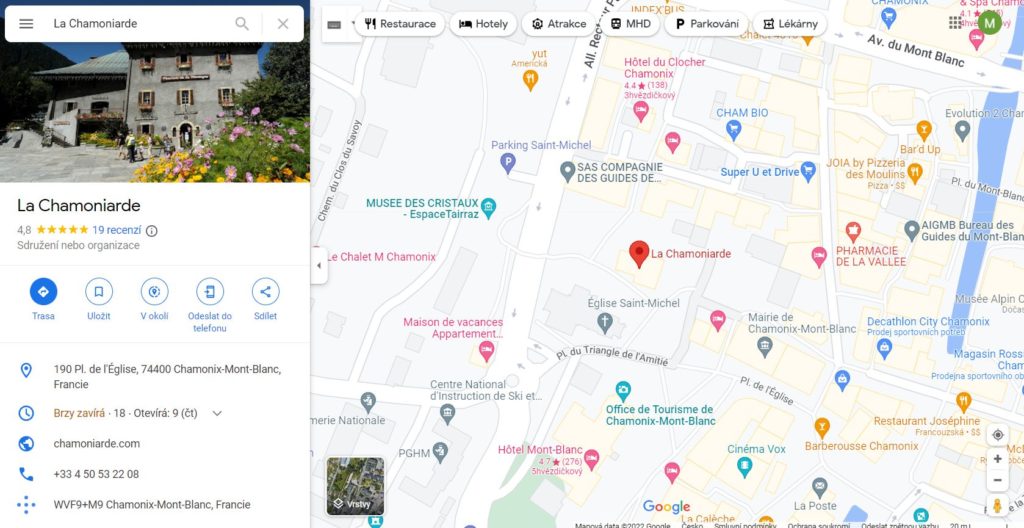Screen dimensions: 1024x528
Task: Search nearby with V okolí icon
Action: tap(154, 291)
